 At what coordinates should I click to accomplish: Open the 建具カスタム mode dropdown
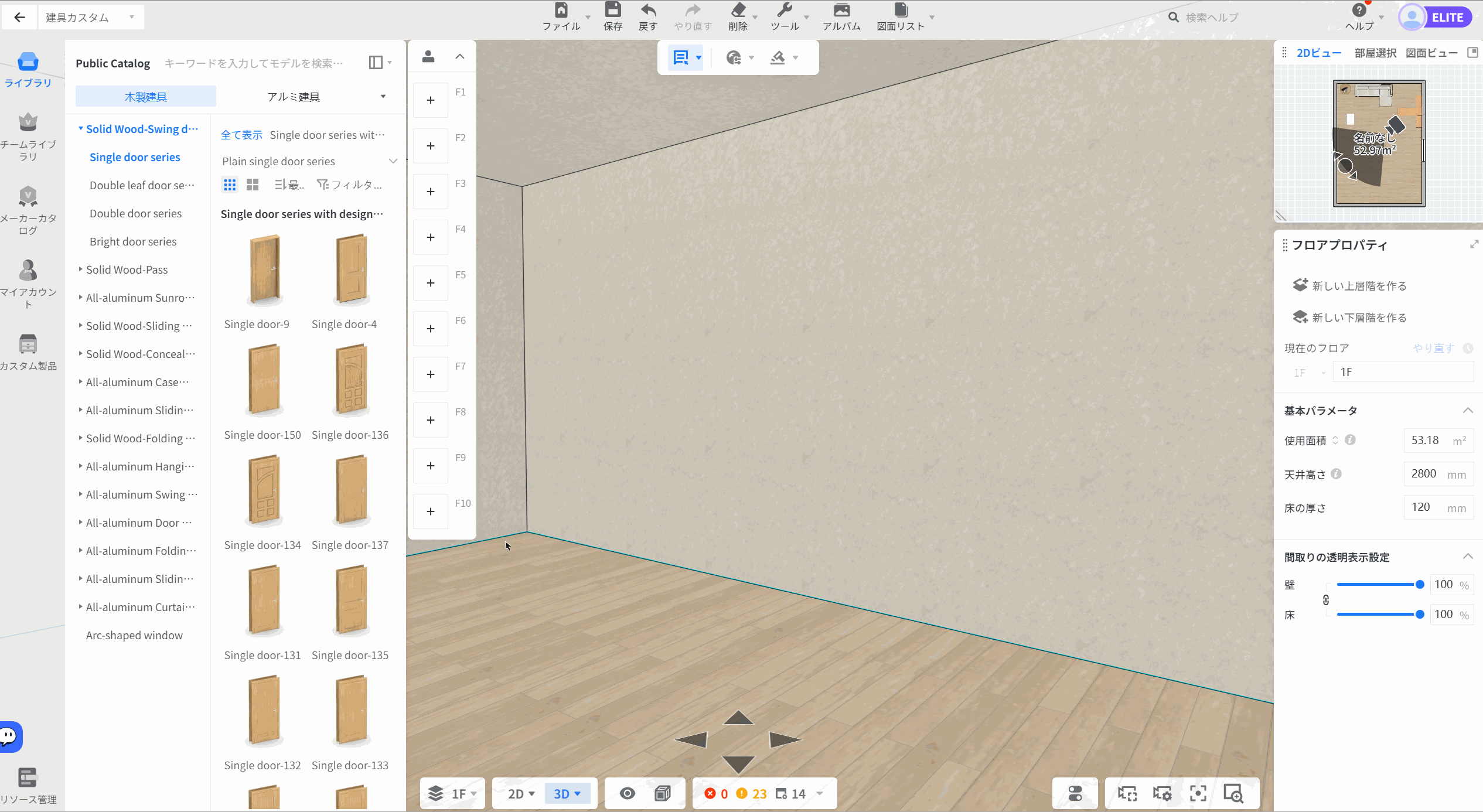pos(91,17)
